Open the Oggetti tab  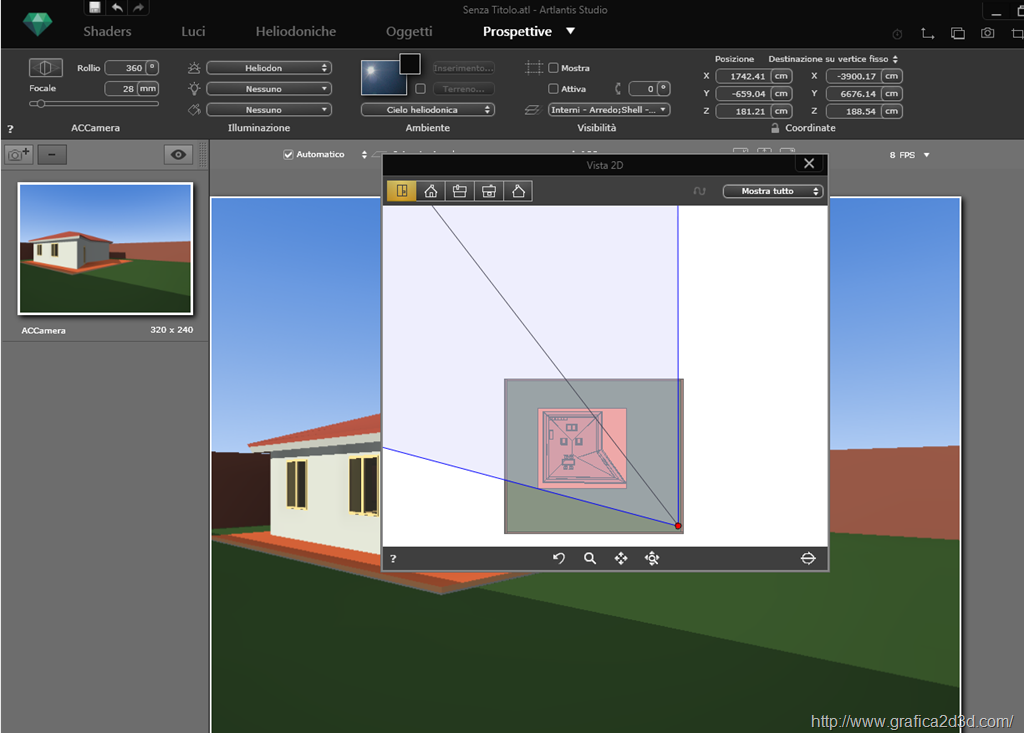(409, 32)
